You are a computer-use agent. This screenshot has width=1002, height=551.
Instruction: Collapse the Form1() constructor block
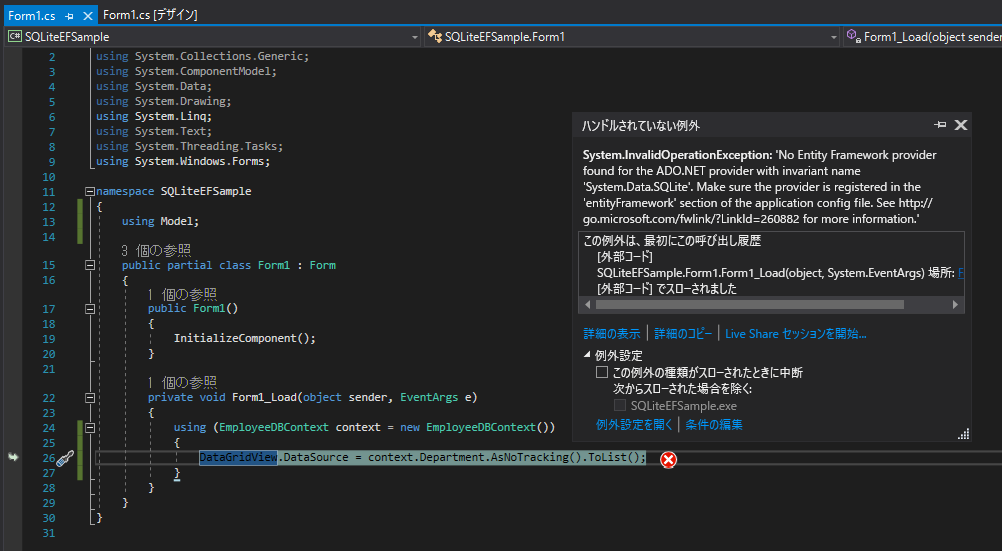[90, 309]
